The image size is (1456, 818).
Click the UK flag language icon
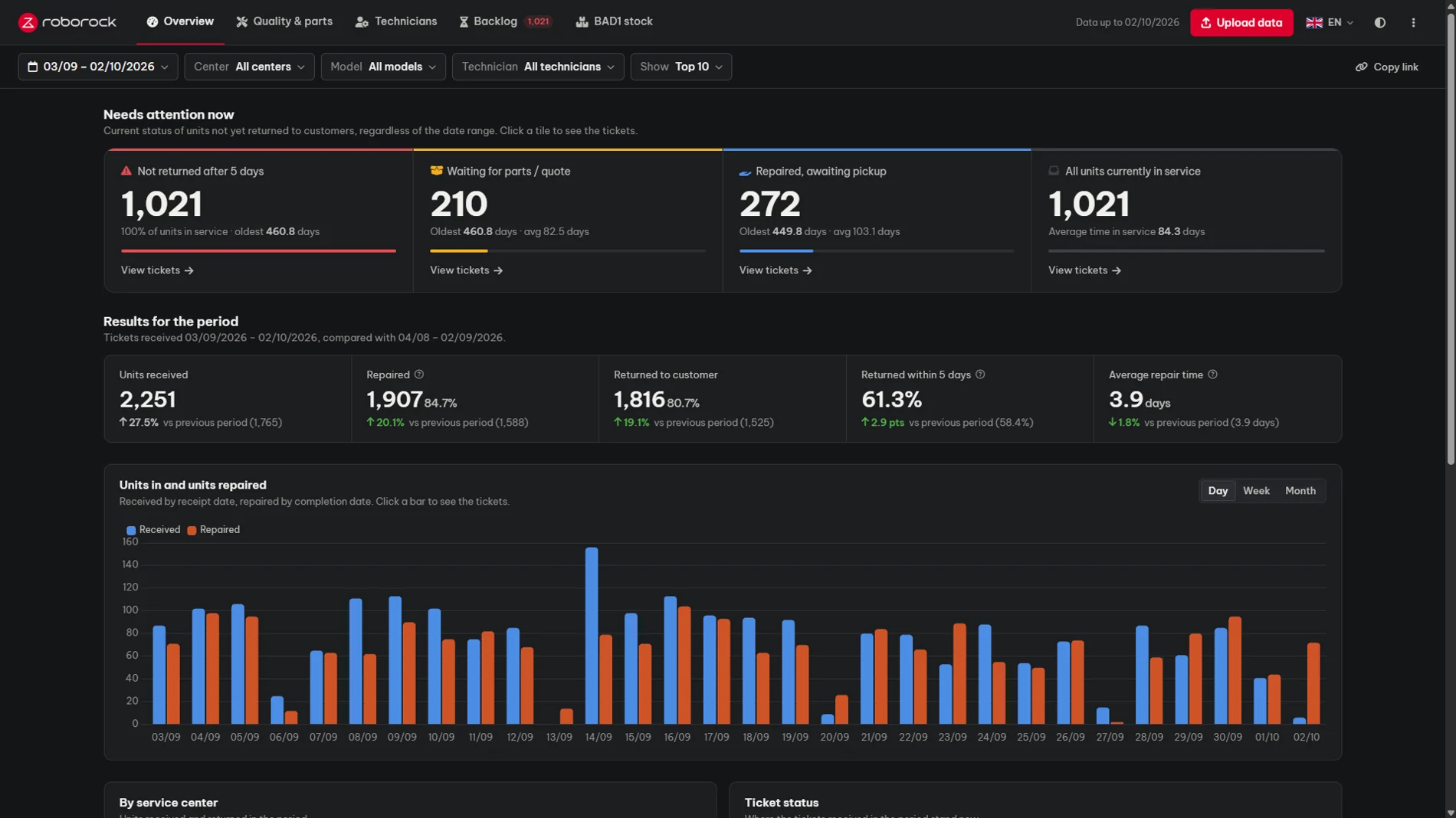coord(1313,22)
